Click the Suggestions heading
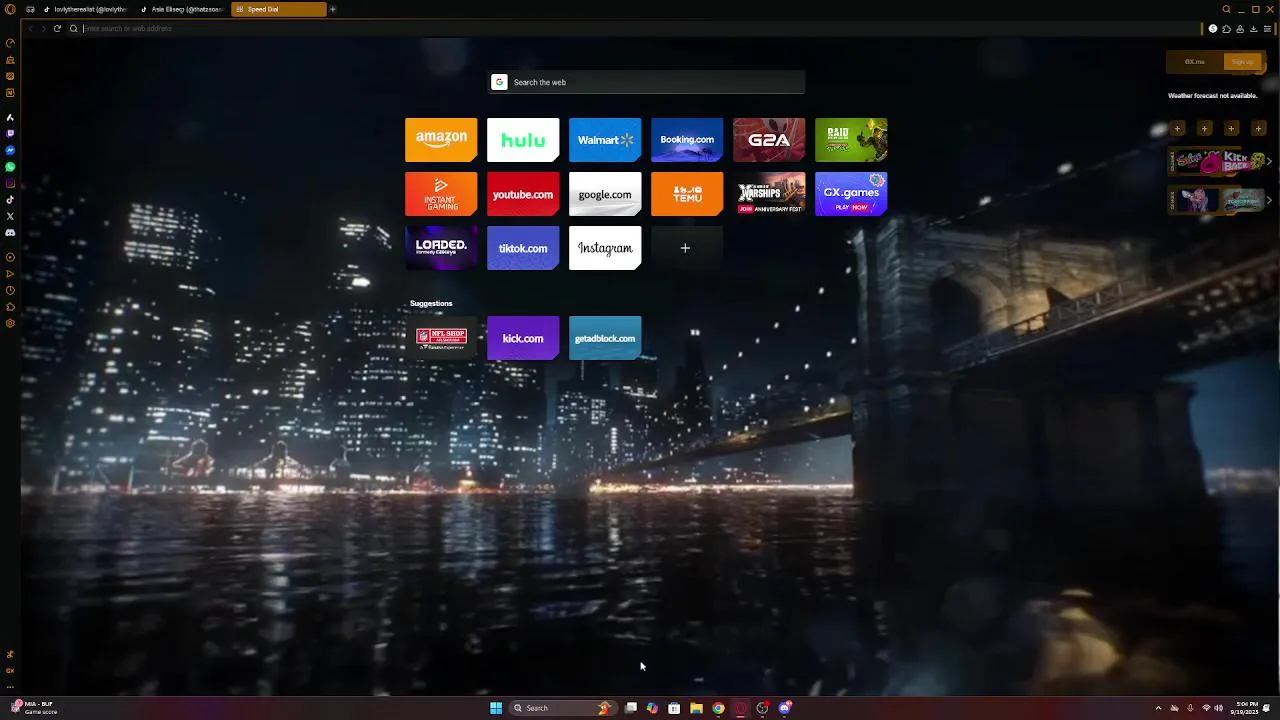This screenshot has height=720, width=1280. [x=431, y=303]
